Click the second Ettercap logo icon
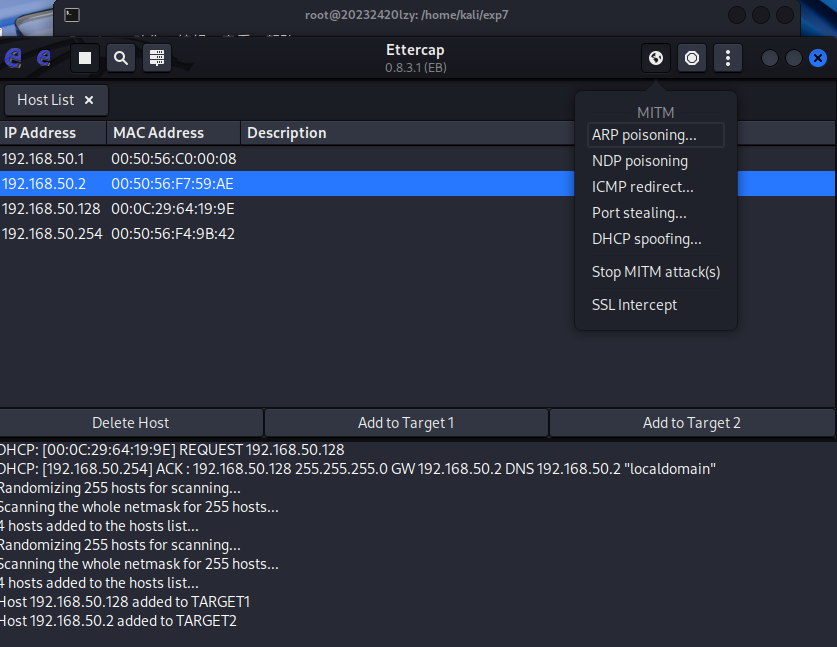The image size is (837, 647). (44, 58)
